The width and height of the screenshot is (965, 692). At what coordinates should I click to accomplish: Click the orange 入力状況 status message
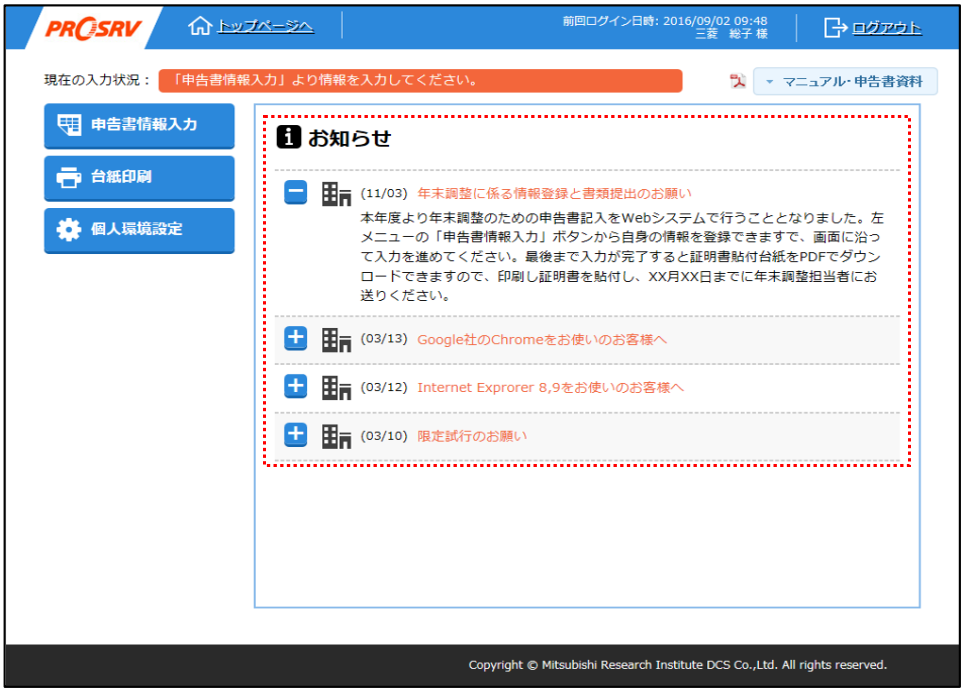pos(420,81)
